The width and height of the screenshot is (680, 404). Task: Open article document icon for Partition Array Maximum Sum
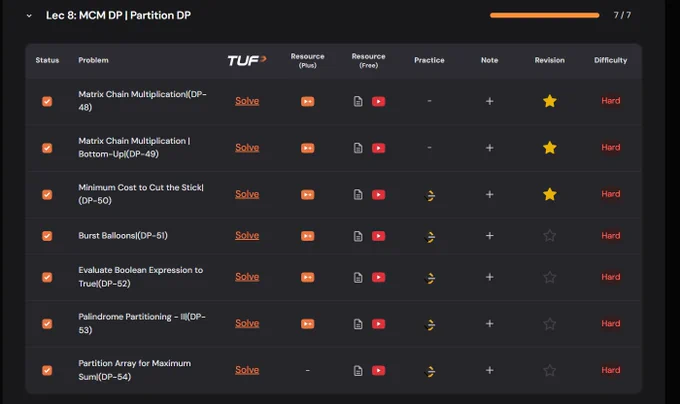coord(358,371)
